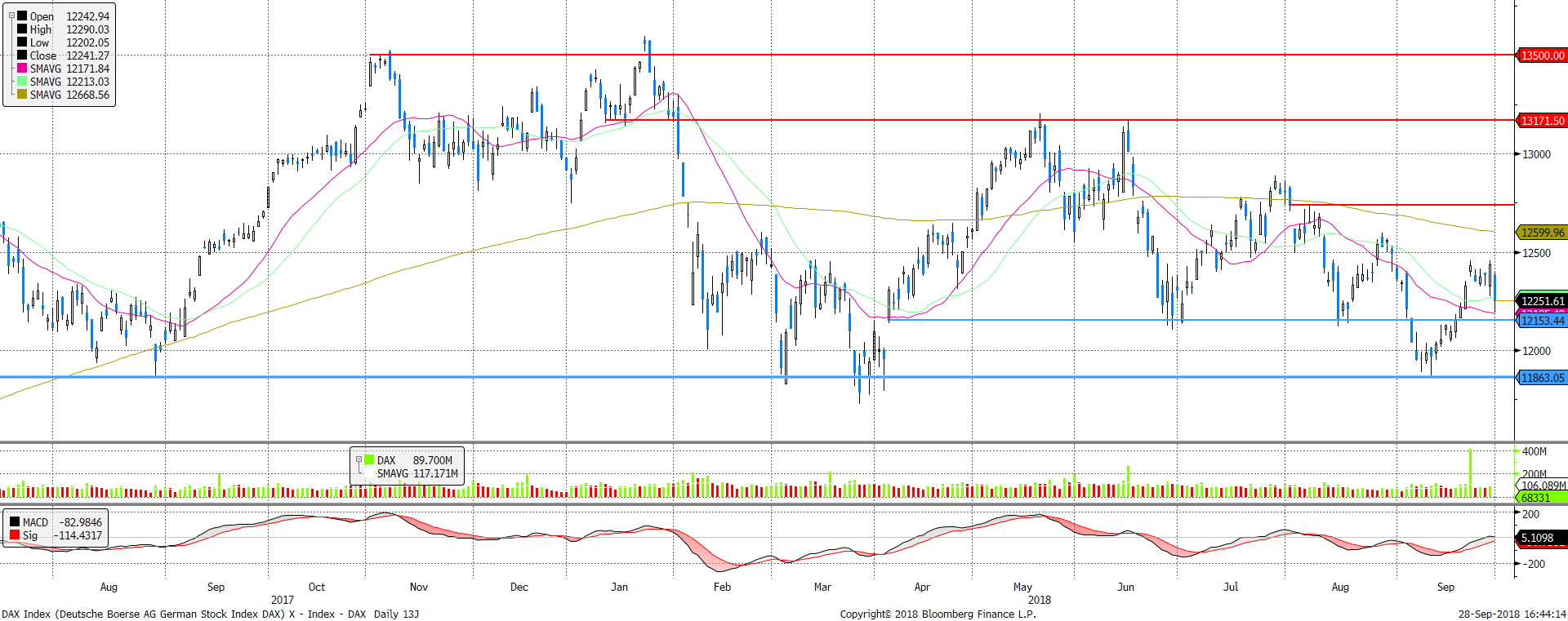Click the Mar date axis label
Image resolution: width=1568 pixels, height=621 pixels.
click(x=822, y=587)
